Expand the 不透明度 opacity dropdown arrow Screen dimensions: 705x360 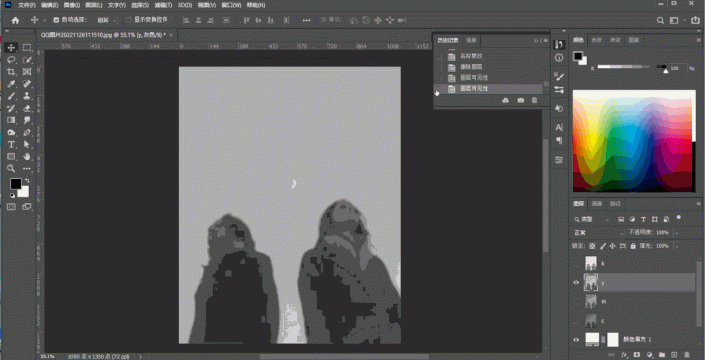676,233
